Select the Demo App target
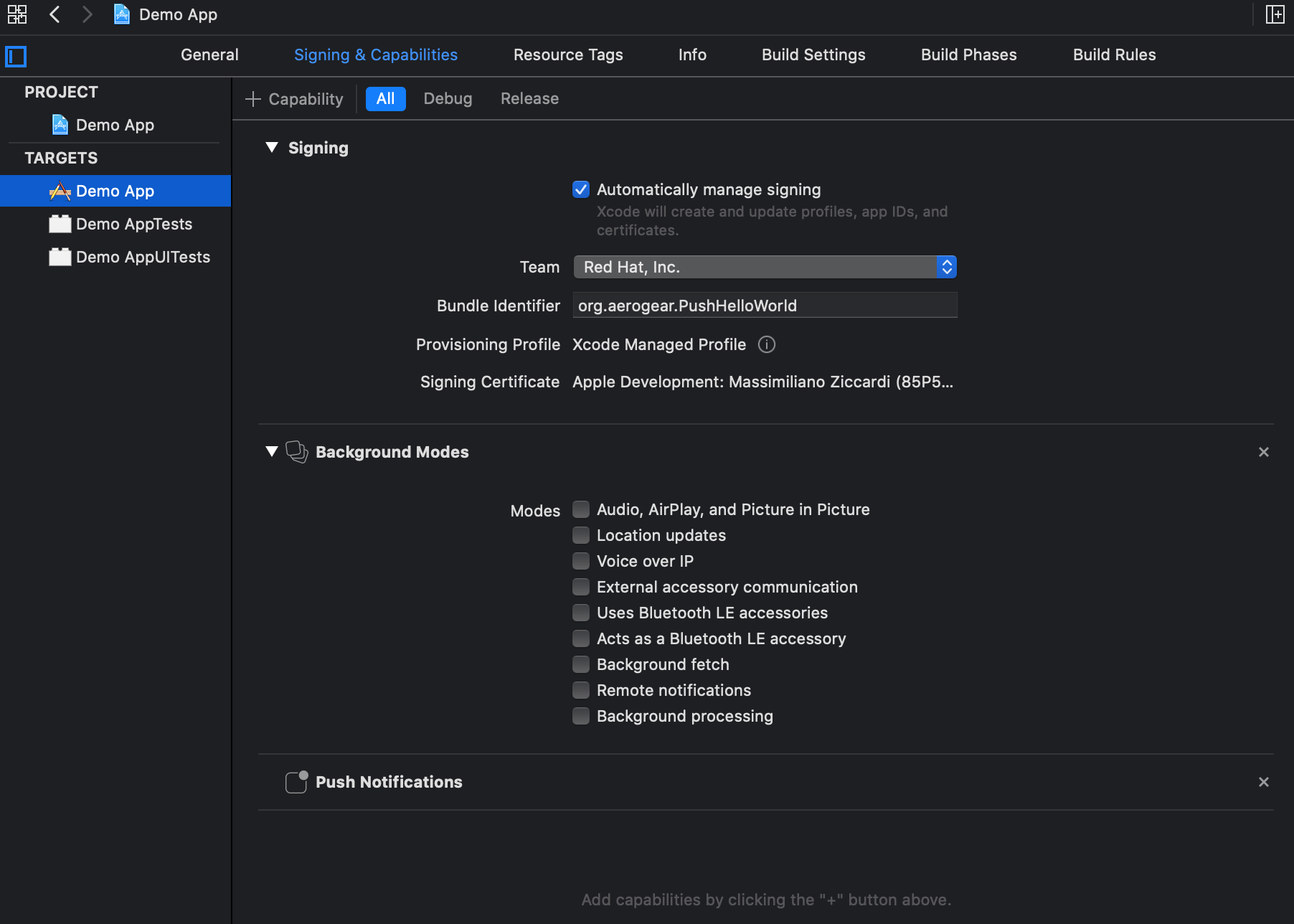1294x924 pixels. (x=115, y=191)
